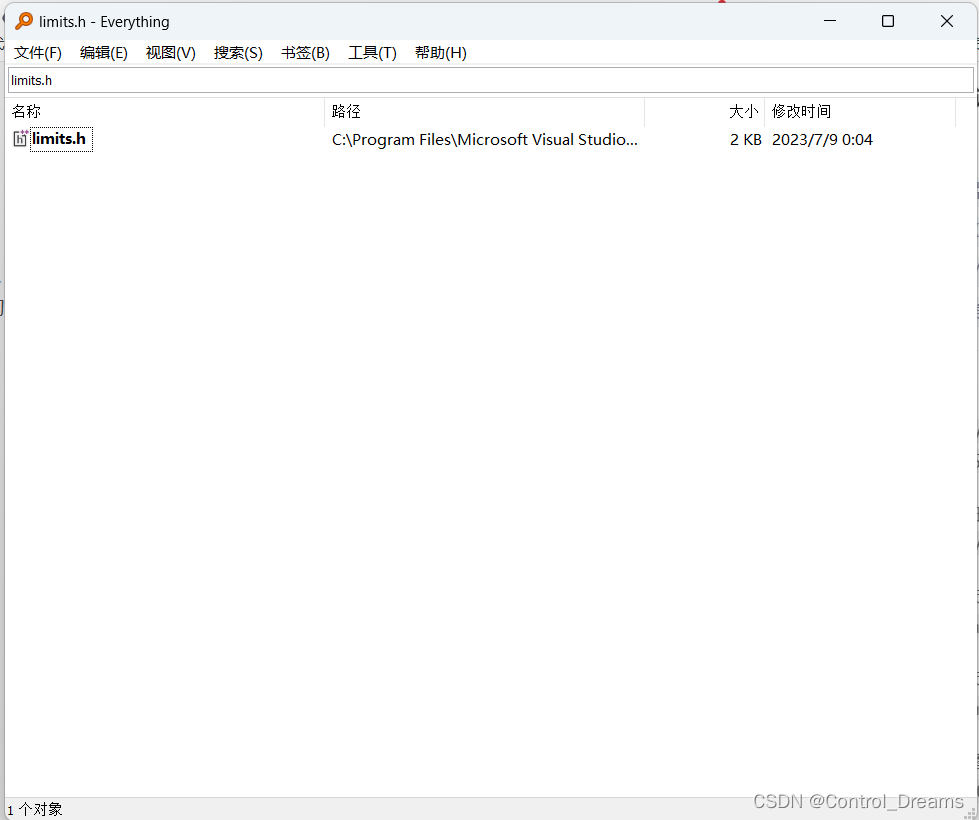This screenshot has width=979, height=820.
Task: Select the limits.h file icon in results
Action: 21,139
